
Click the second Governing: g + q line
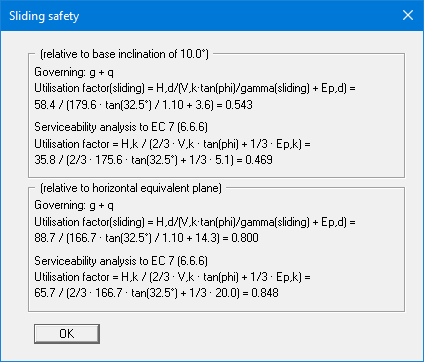click(x=74, y=205)
